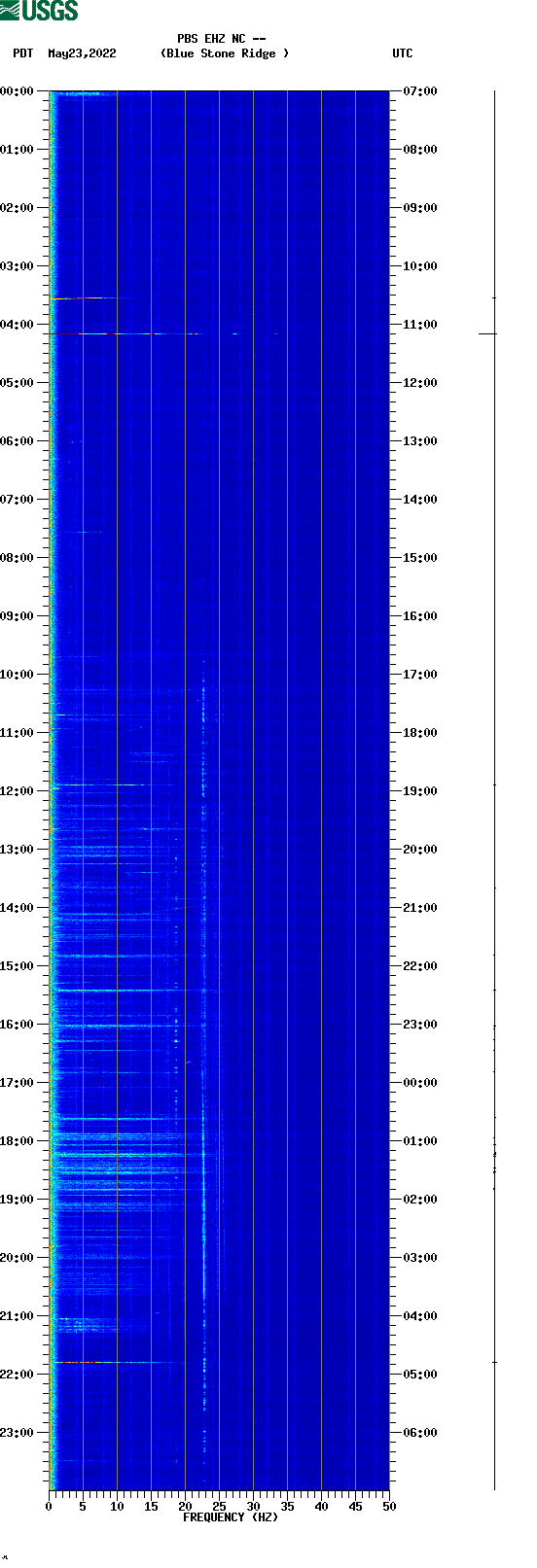The height and width of the screenshot is (1568, 537).
Task: Click the PDT time label '18:00'
Action: click(18, 1141)
